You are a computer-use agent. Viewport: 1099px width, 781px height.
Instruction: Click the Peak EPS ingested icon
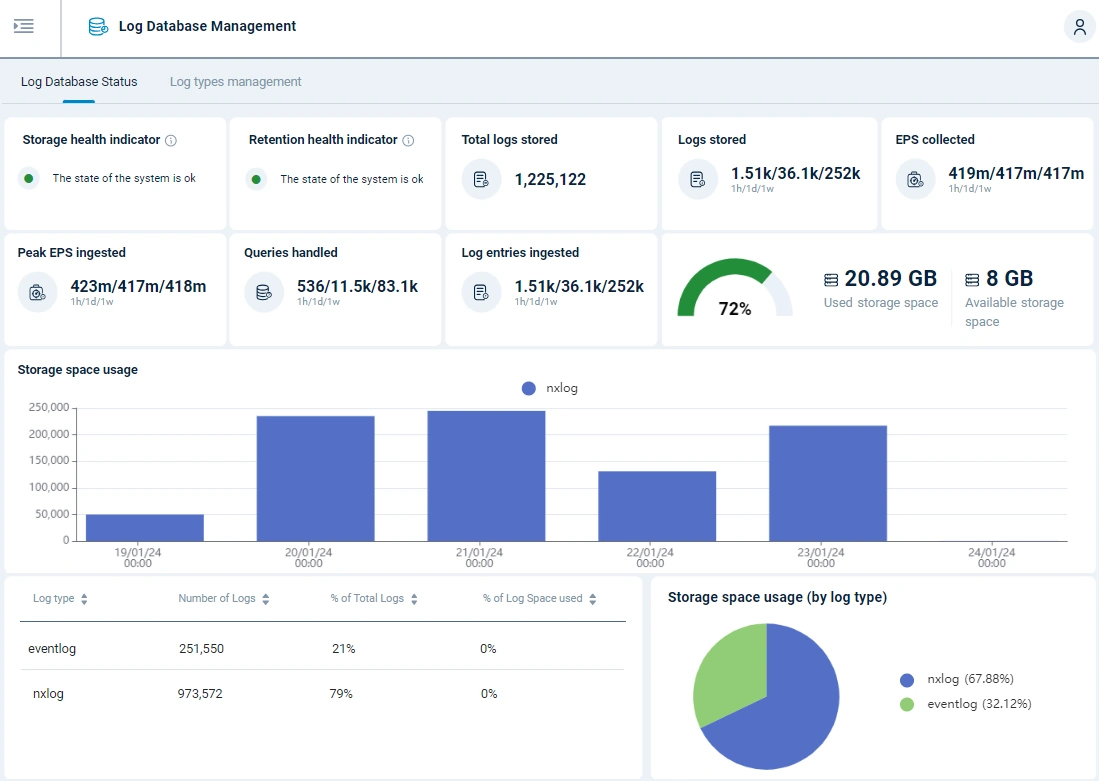pos(38,290)
